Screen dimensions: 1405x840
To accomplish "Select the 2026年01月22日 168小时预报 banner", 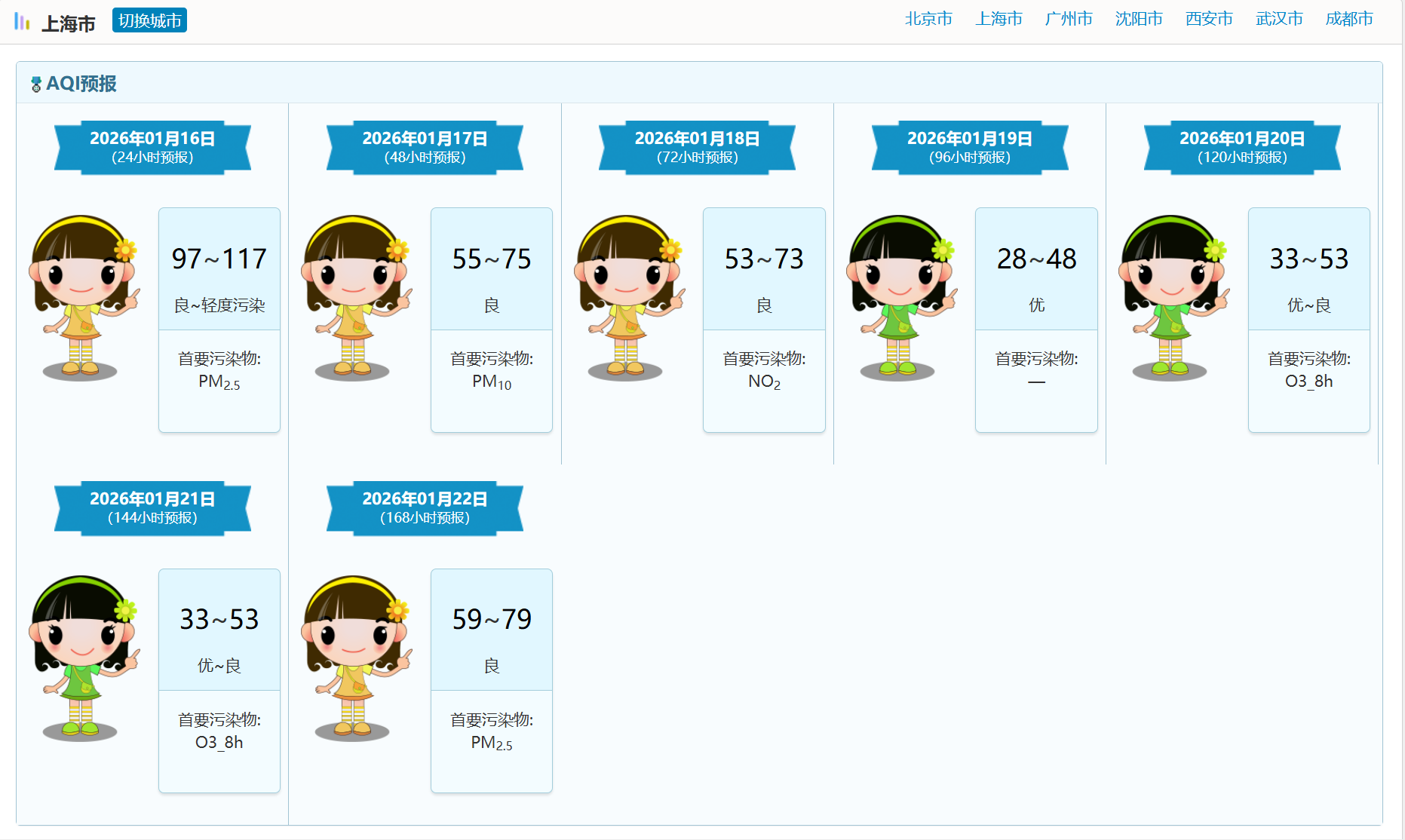I will 425,507.
